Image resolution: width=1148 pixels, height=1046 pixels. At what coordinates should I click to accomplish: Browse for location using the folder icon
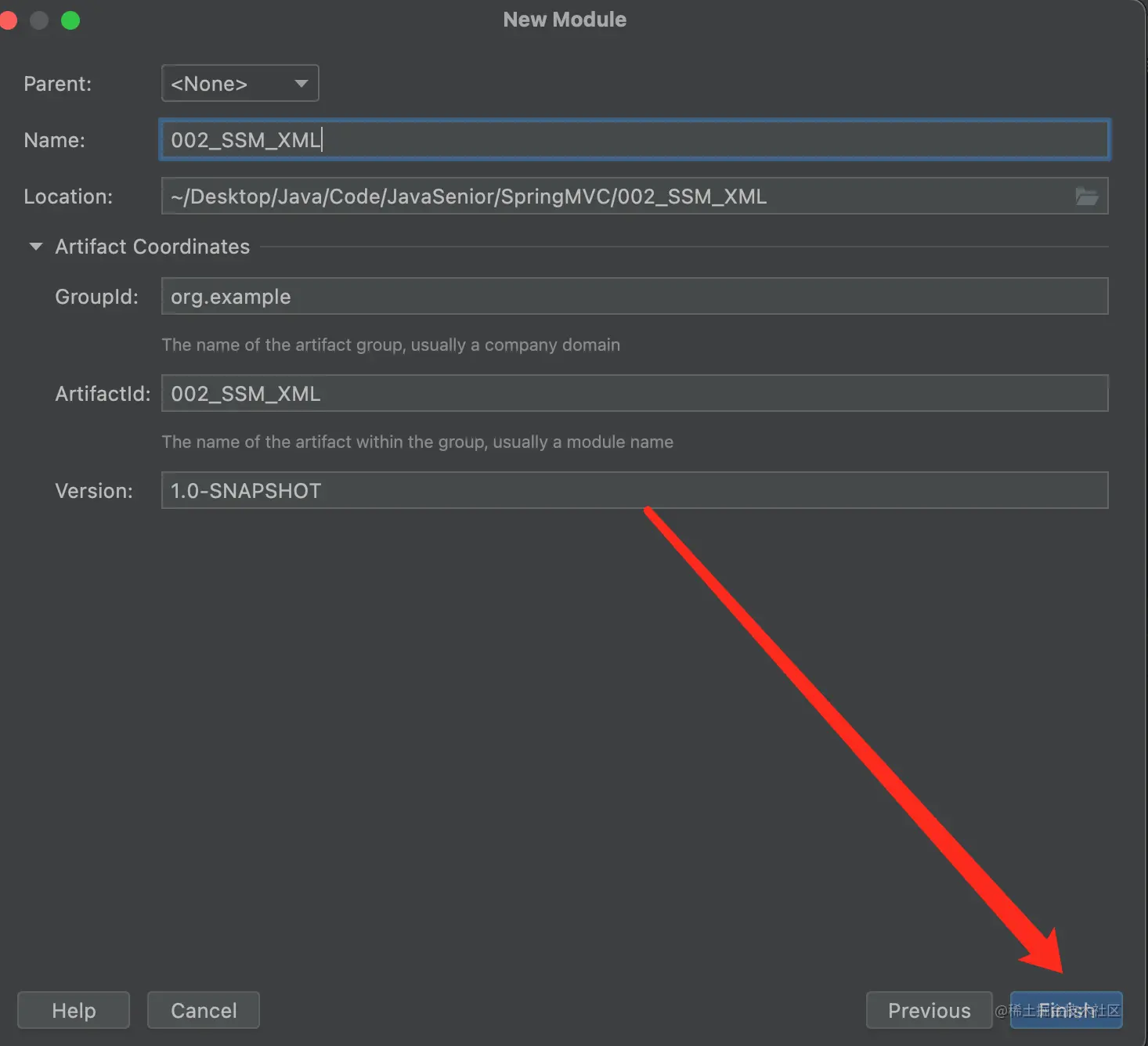click(x=1086, y=196)
